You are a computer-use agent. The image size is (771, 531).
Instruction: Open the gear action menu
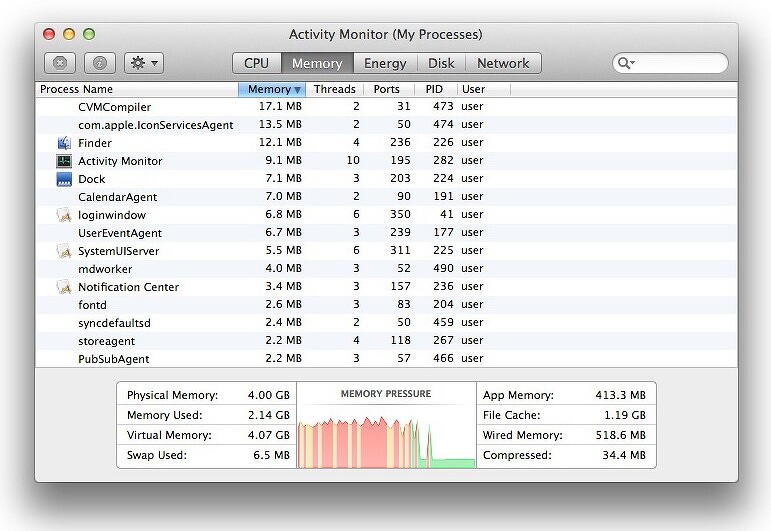pos(144,63)
